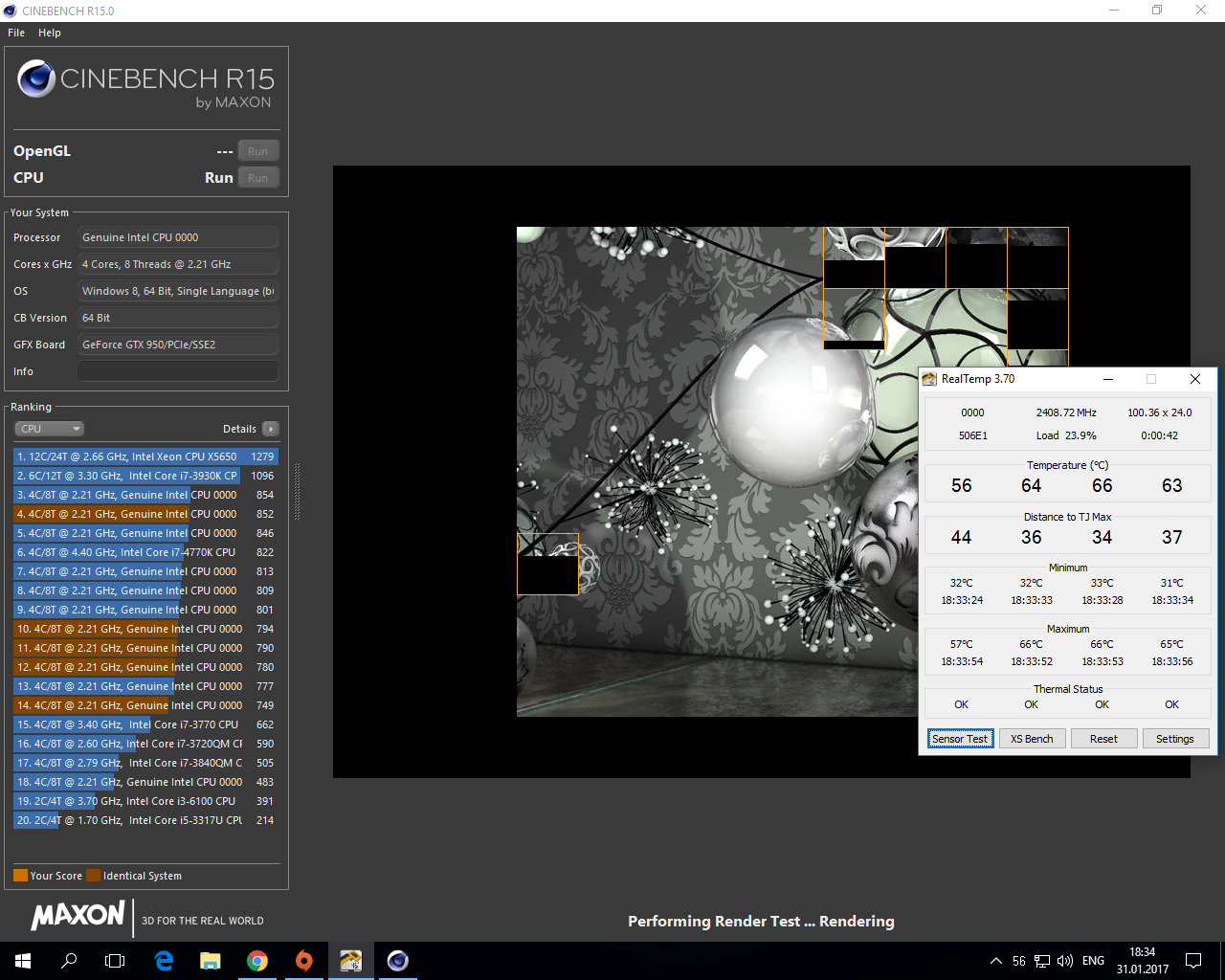Open the Details arrow button in Ranking
The image size is (1225, 980).
click(271, 429)
